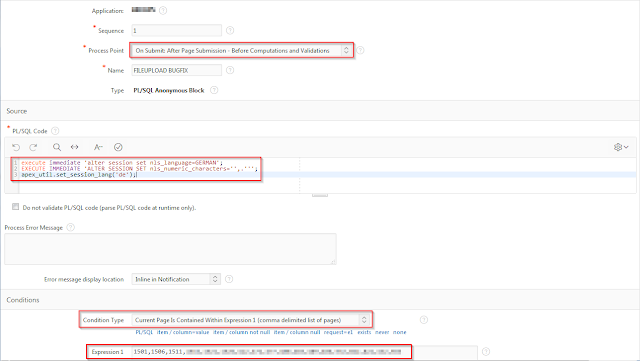
Task: Click the Name field FILEUPLOAD BUGFIX
Action: (176, 70)
